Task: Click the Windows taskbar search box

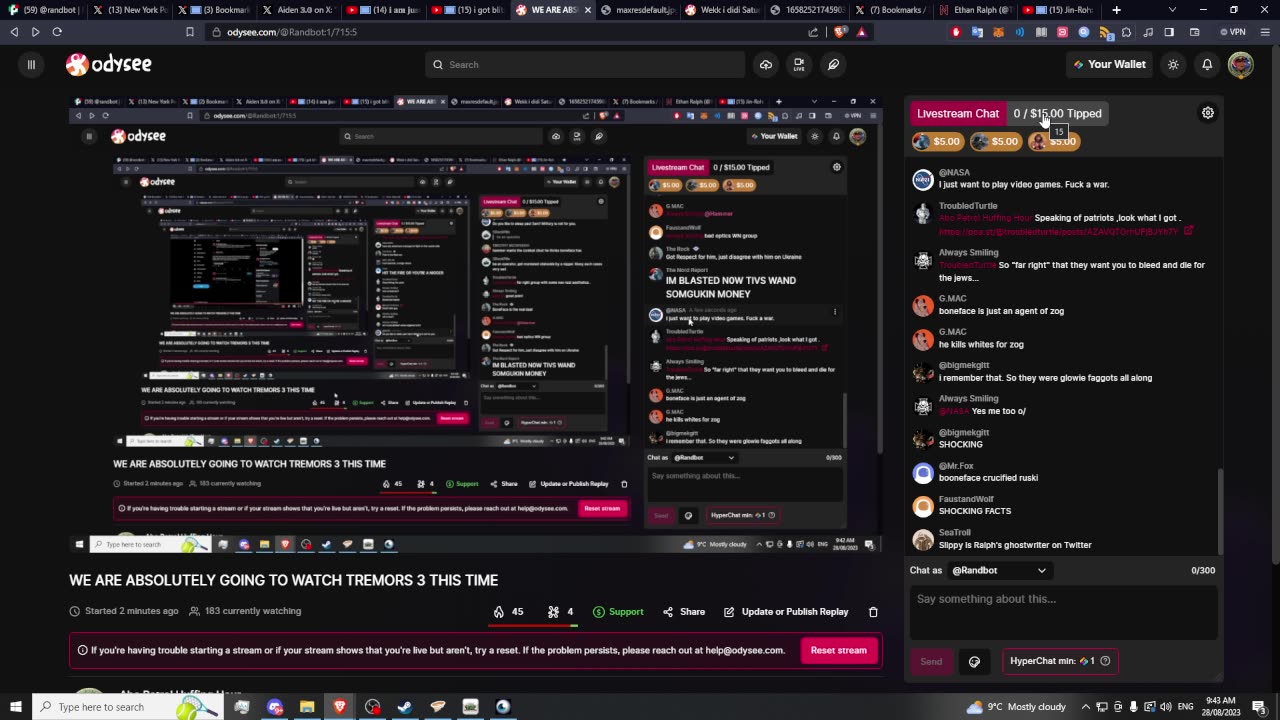Action: coord(127,707)
